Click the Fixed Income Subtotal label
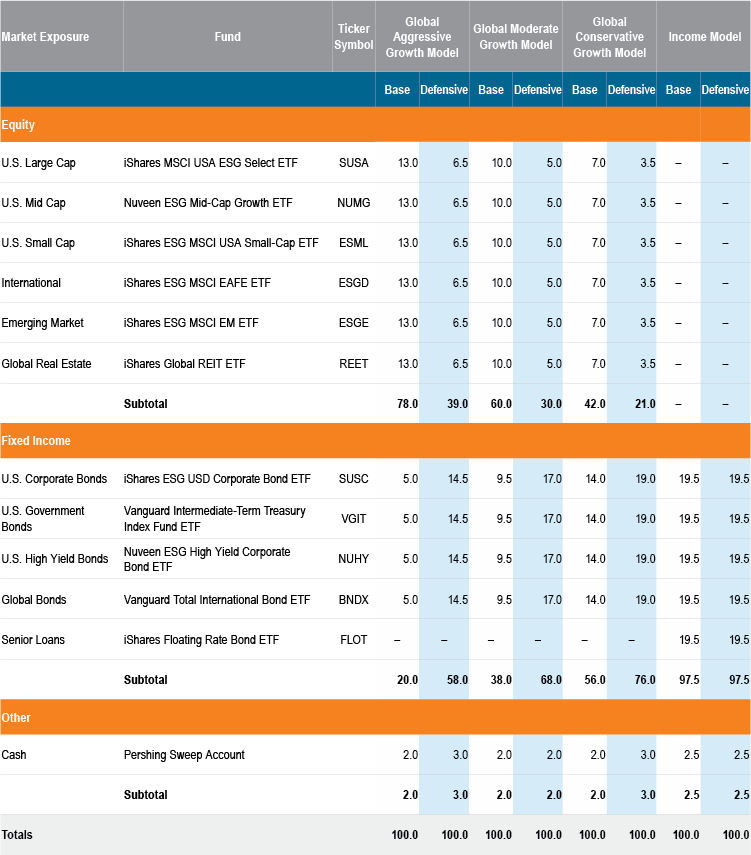The width and height of the screenshot is (751, 855). (146, 680)
